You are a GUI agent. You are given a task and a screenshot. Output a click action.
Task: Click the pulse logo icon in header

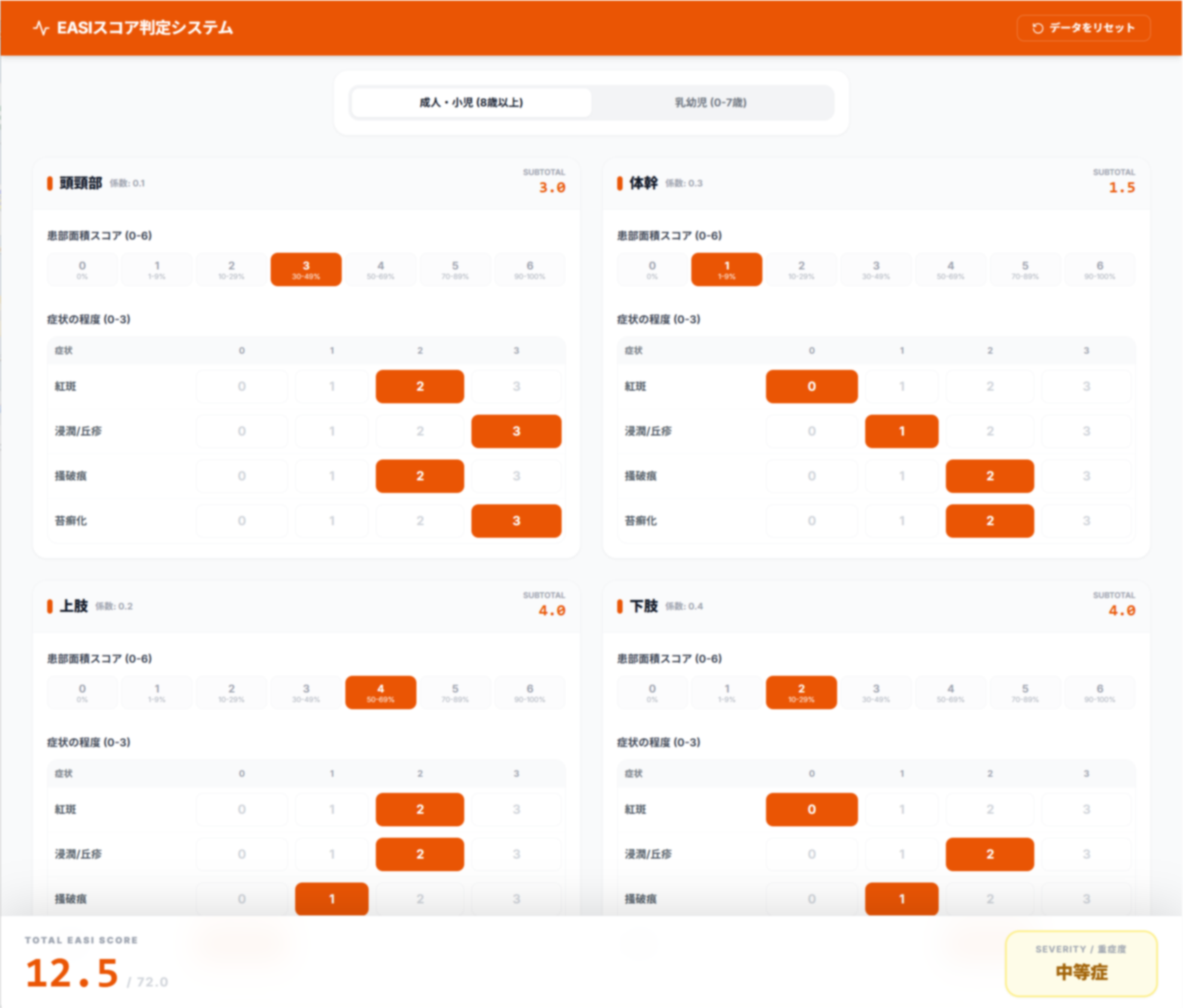[41, 28]
